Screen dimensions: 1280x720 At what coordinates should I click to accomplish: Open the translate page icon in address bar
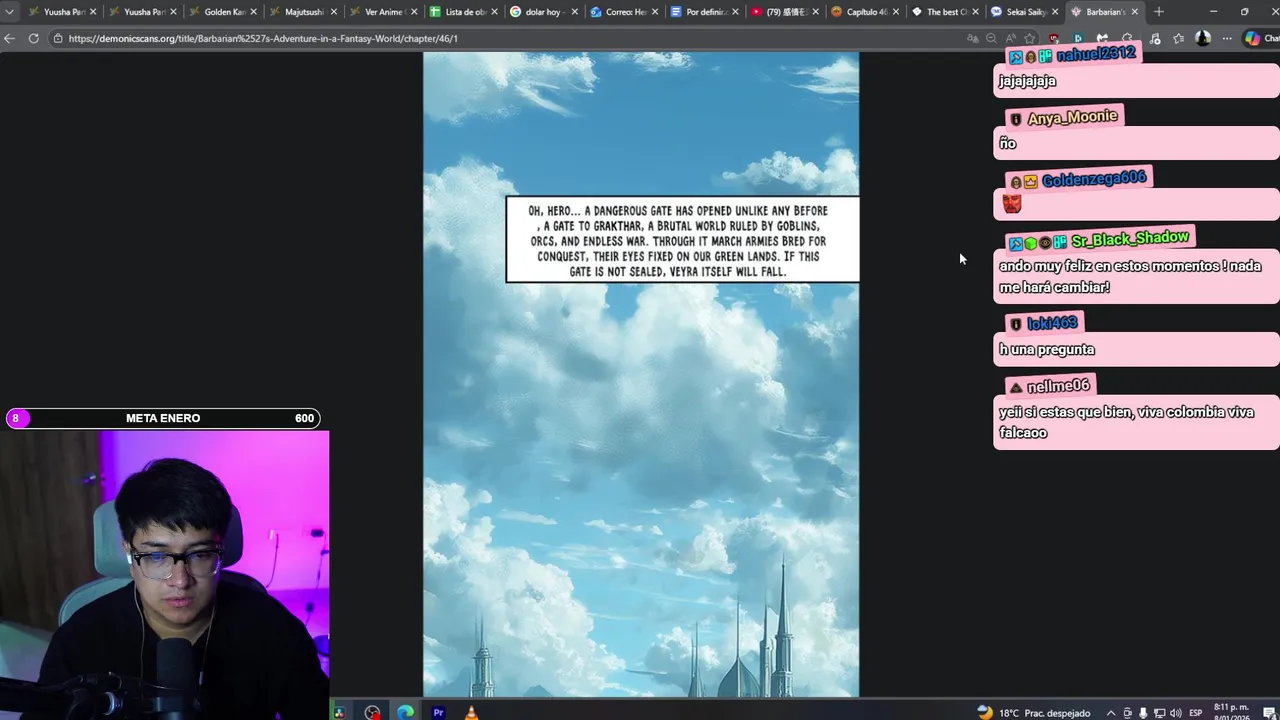tap(972, 38)
